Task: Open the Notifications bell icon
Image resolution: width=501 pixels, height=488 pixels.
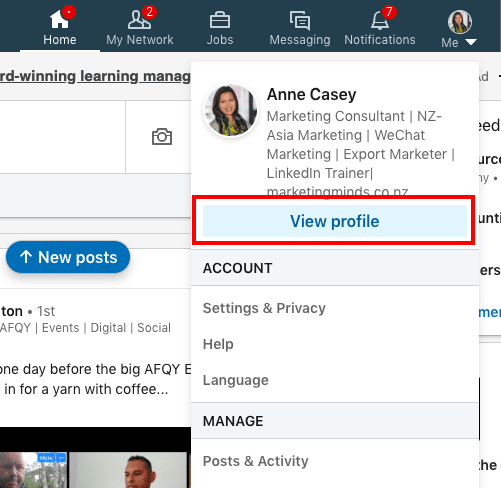Action: click(380, 20)
